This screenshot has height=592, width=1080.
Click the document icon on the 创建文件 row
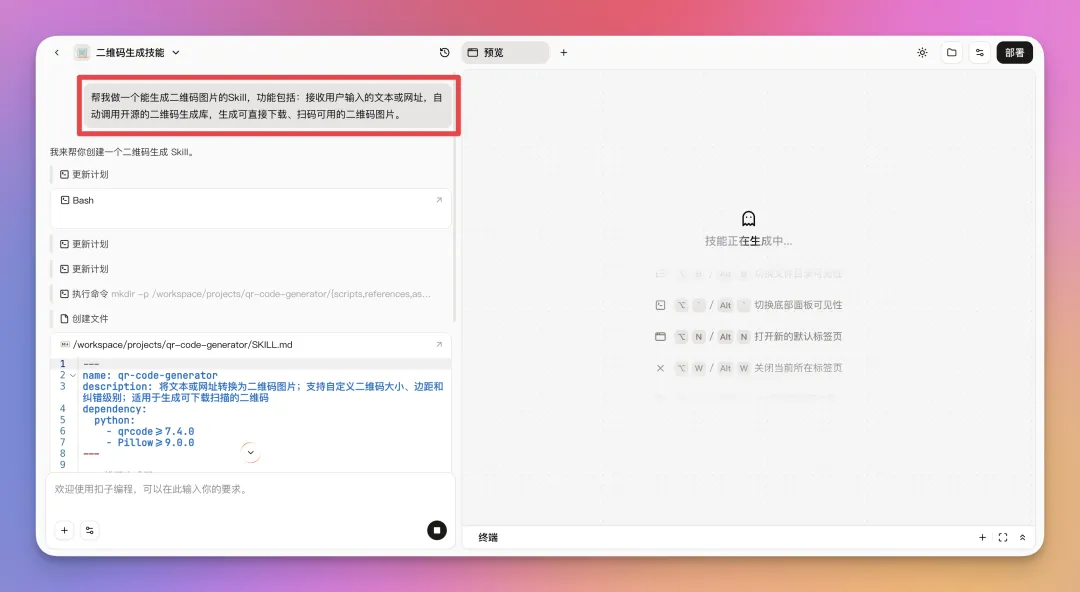(x=64, y=318)
